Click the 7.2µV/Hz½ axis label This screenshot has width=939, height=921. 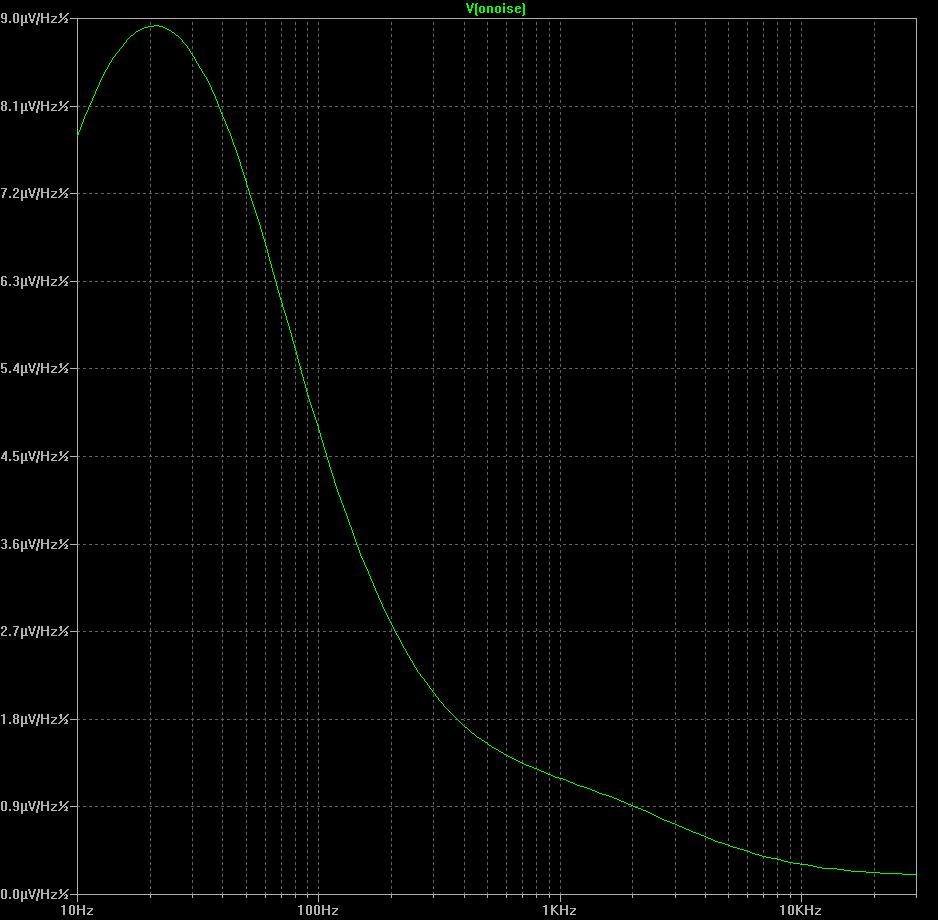point(35,193)
